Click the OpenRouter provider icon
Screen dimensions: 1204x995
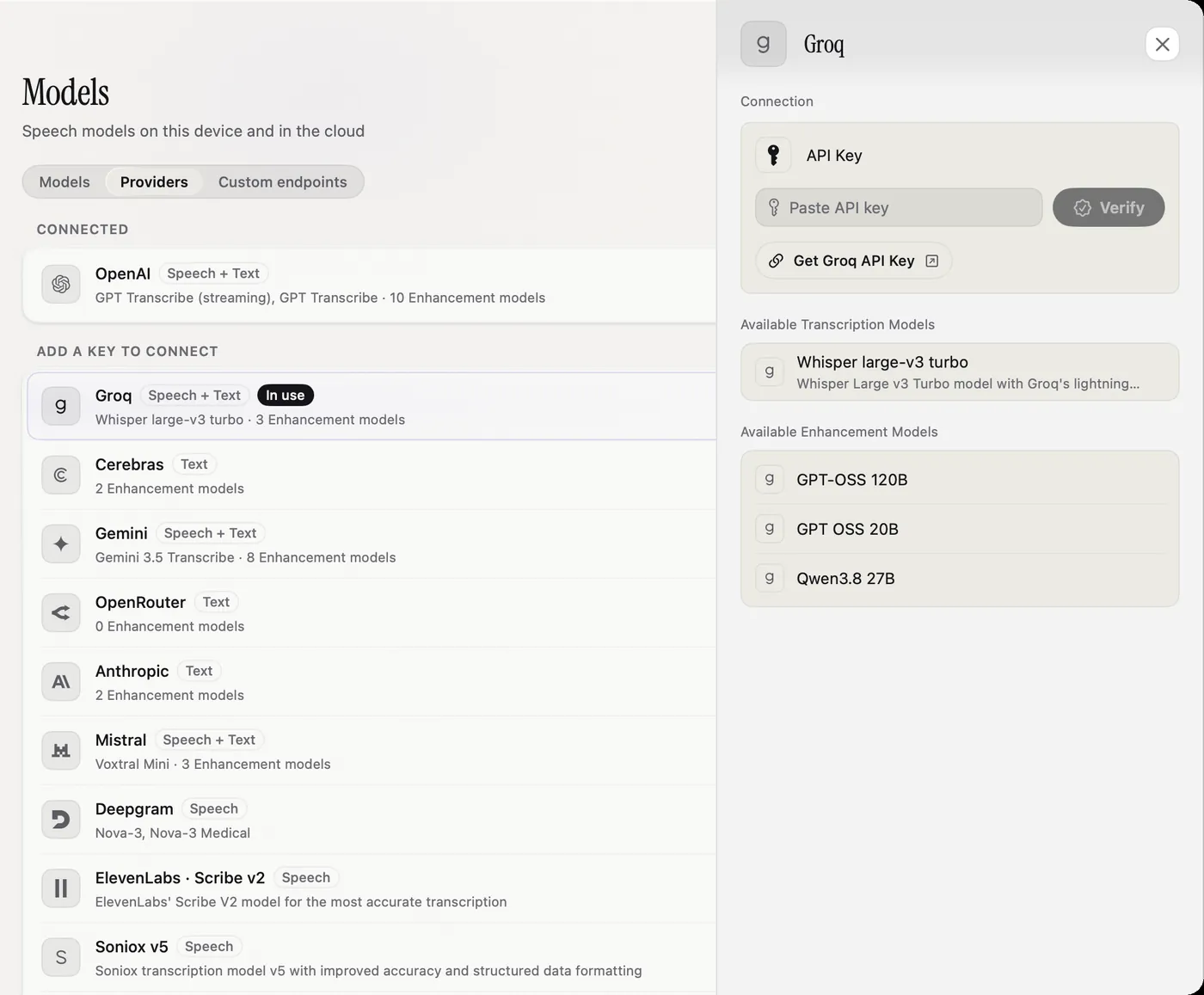(60, 612)
